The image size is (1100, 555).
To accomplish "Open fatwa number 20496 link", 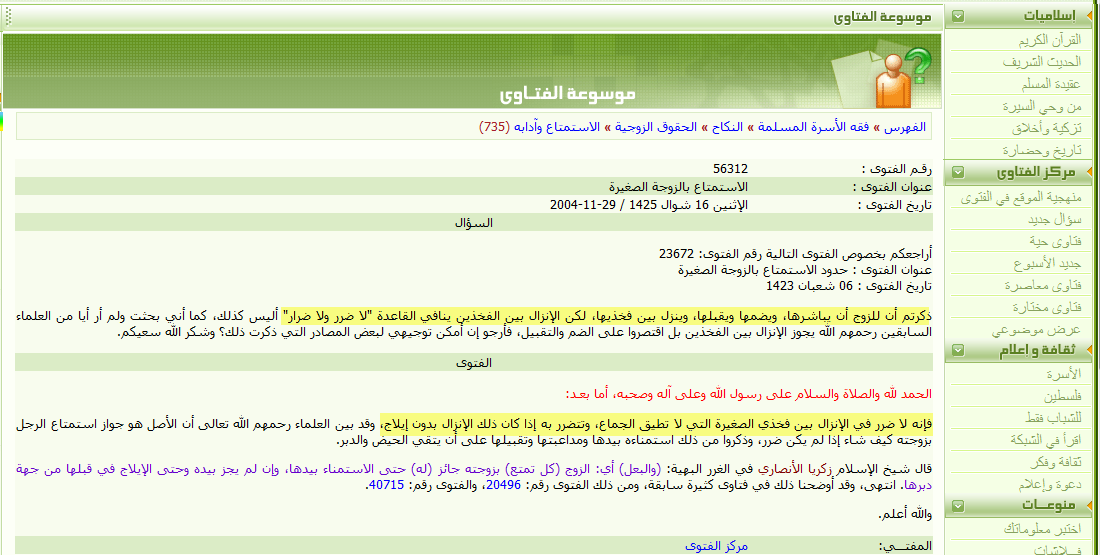I will pos(503,485).
